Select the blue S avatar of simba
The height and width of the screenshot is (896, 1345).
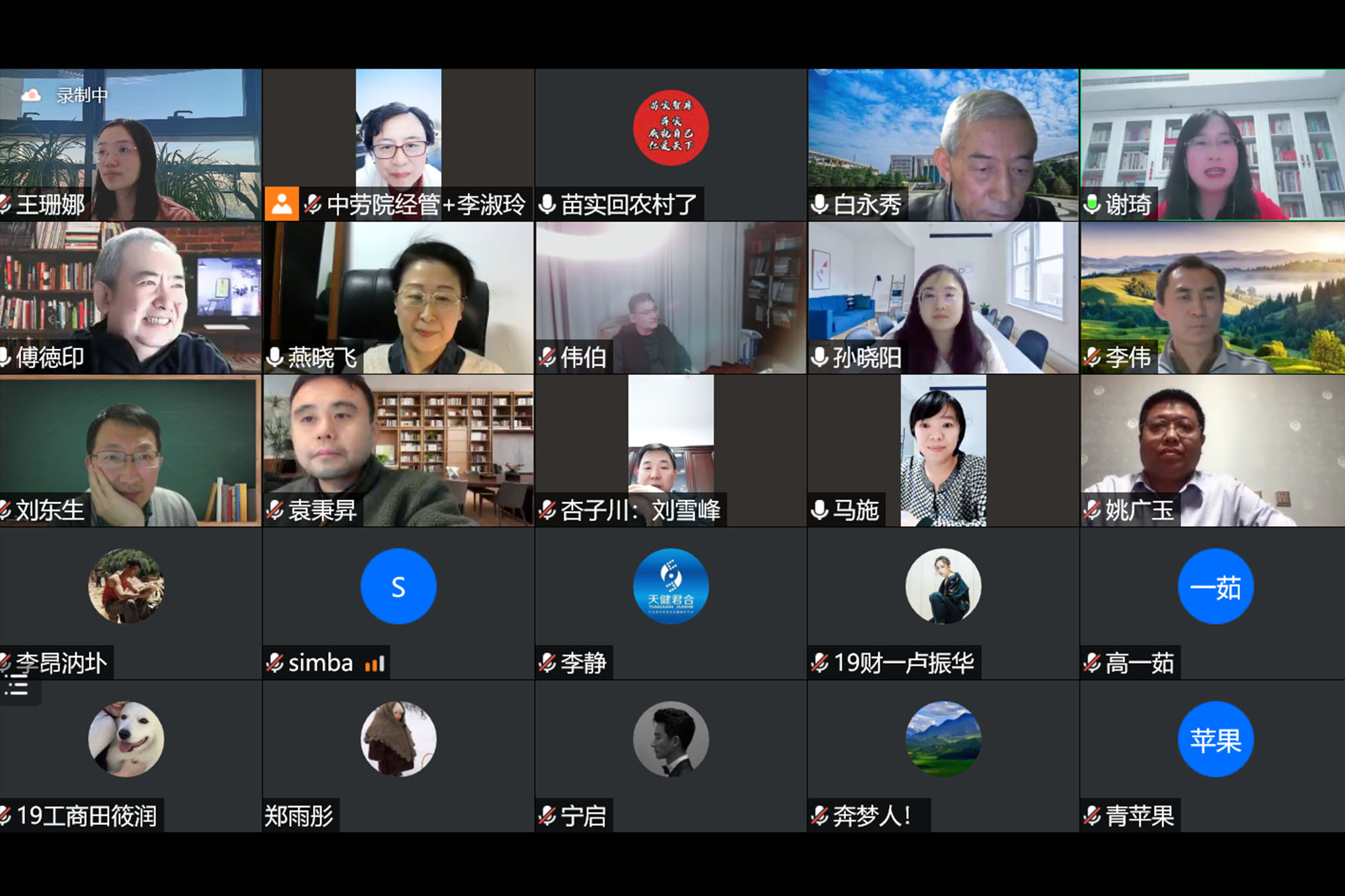399,586
